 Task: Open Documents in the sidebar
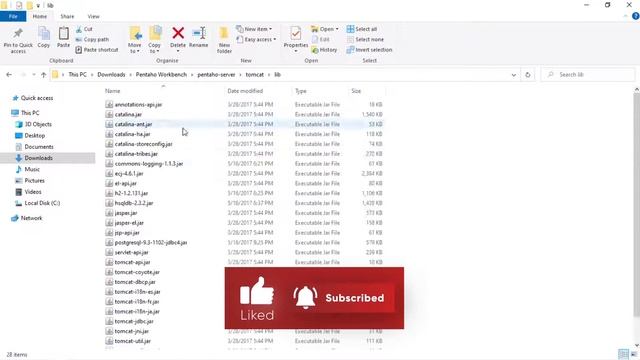(x=34, y=147)
